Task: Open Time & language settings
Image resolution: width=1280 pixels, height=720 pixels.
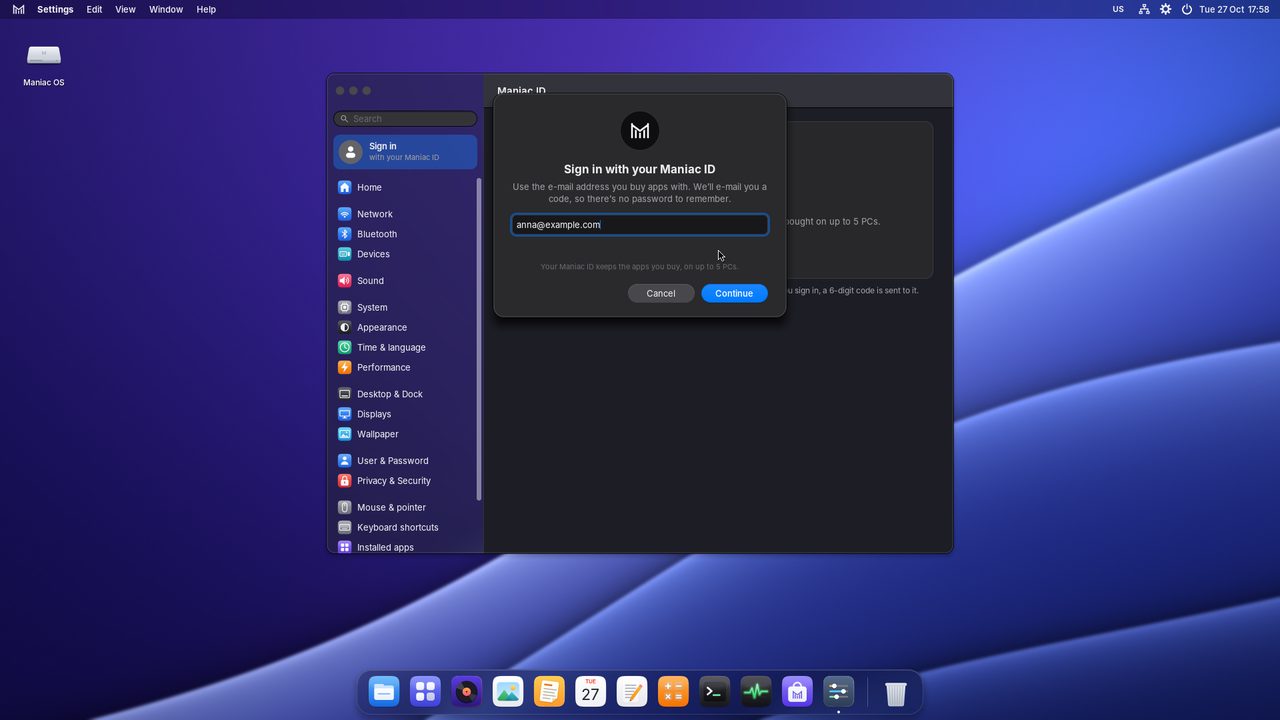Action: [405, 347]
